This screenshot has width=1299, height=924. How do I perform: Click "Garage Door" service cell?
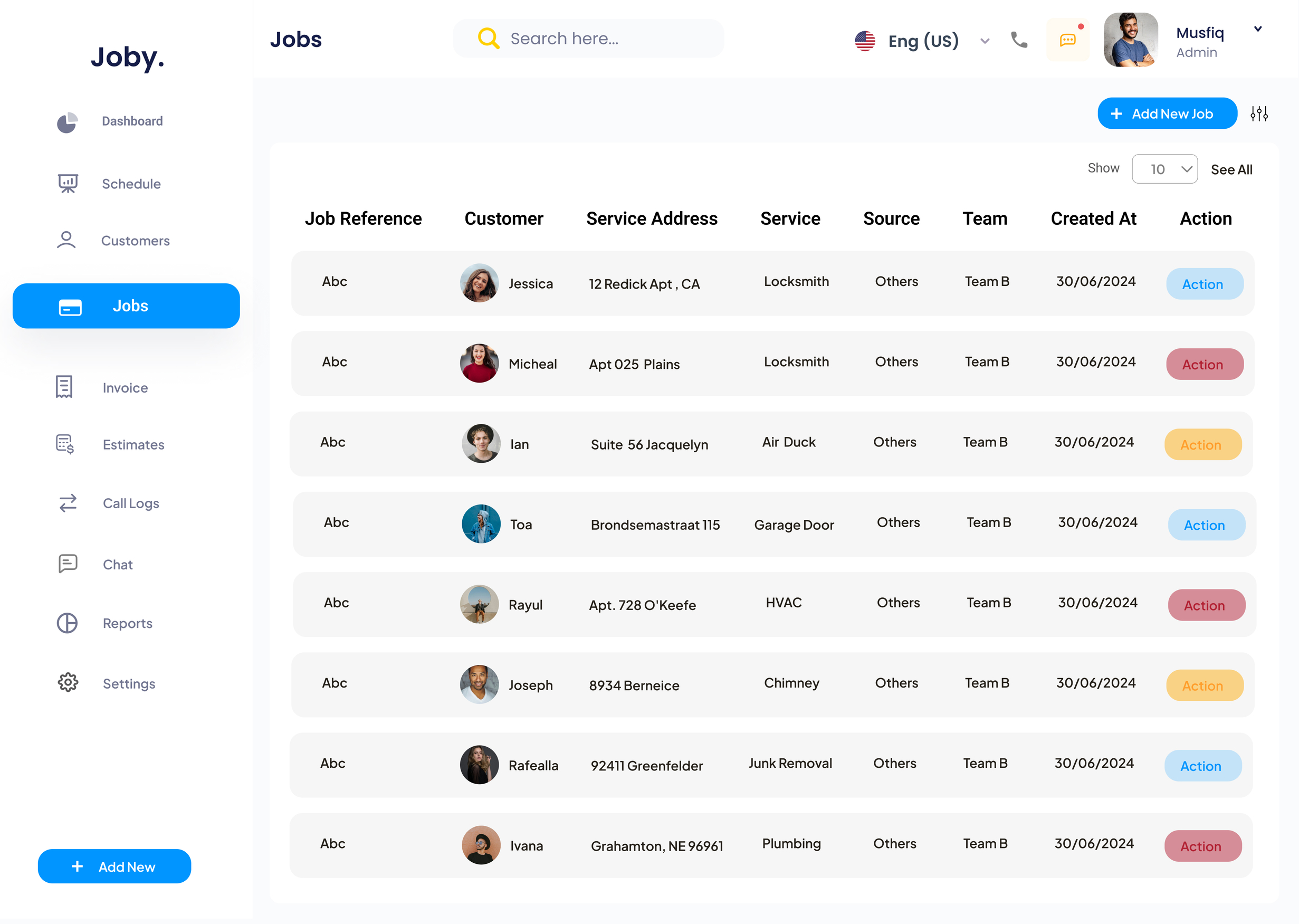[794, 525]
